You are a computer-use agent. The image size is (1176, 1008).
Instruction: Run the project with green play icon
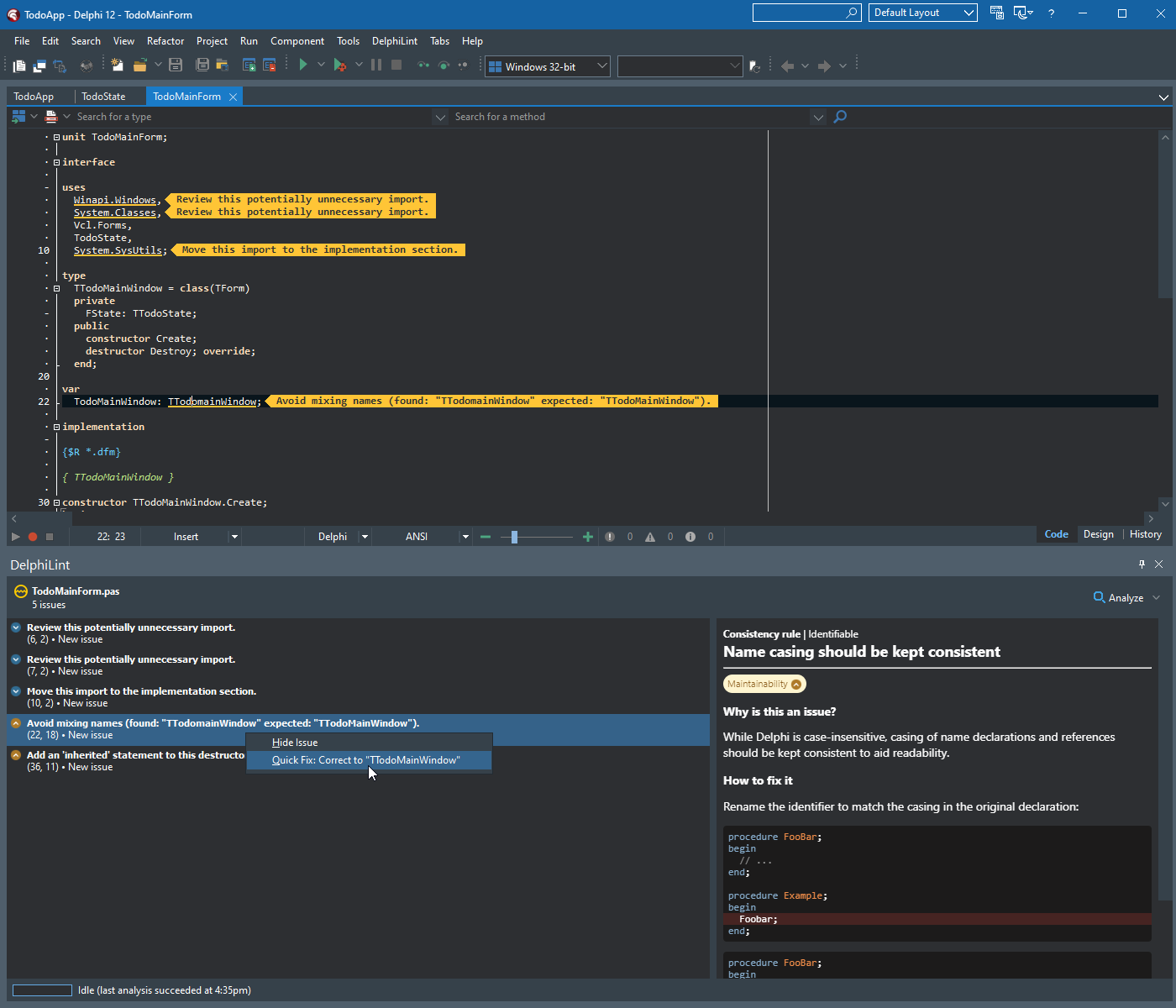click(303, 65)
